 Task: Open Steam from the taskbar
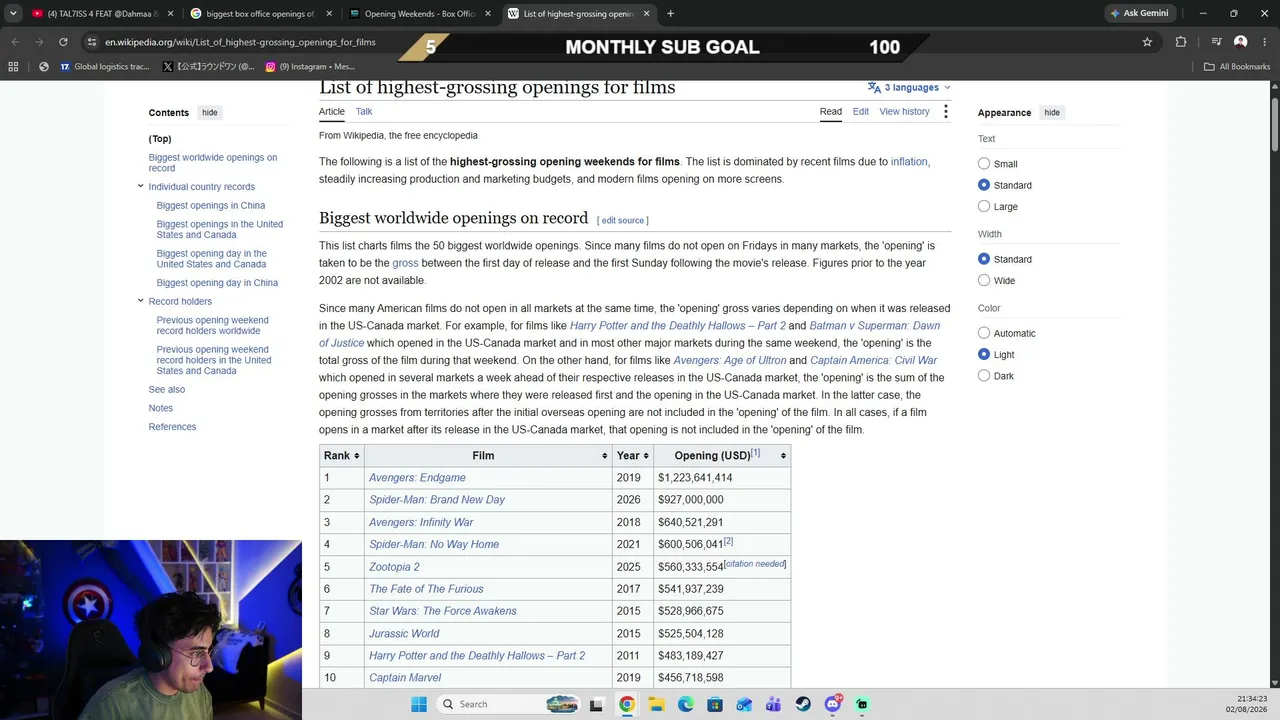(803, 704)
